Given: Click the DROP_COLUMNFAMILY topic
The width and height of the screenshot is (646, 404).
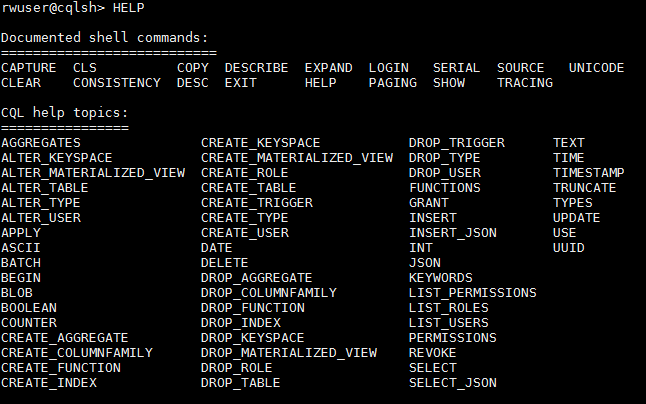Looking at the screenshot, I should click(269, 293).
